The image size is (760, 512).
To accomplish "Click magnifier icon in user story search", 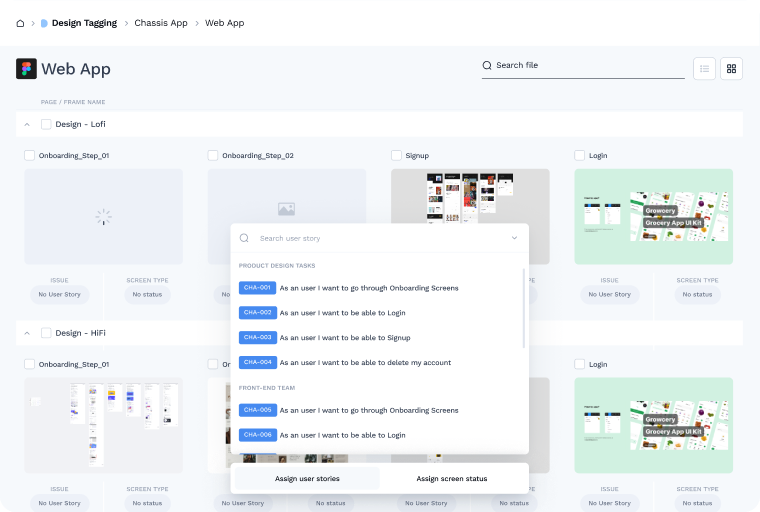I will click(244, 238).
